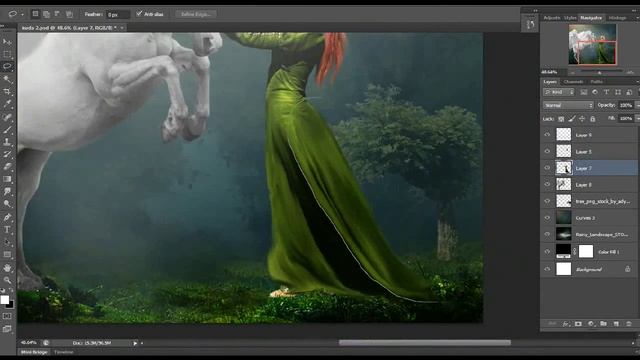Switch to the Paths tab
The height and width of the screenshot is (360, 640).
click(x=596, y=82)
